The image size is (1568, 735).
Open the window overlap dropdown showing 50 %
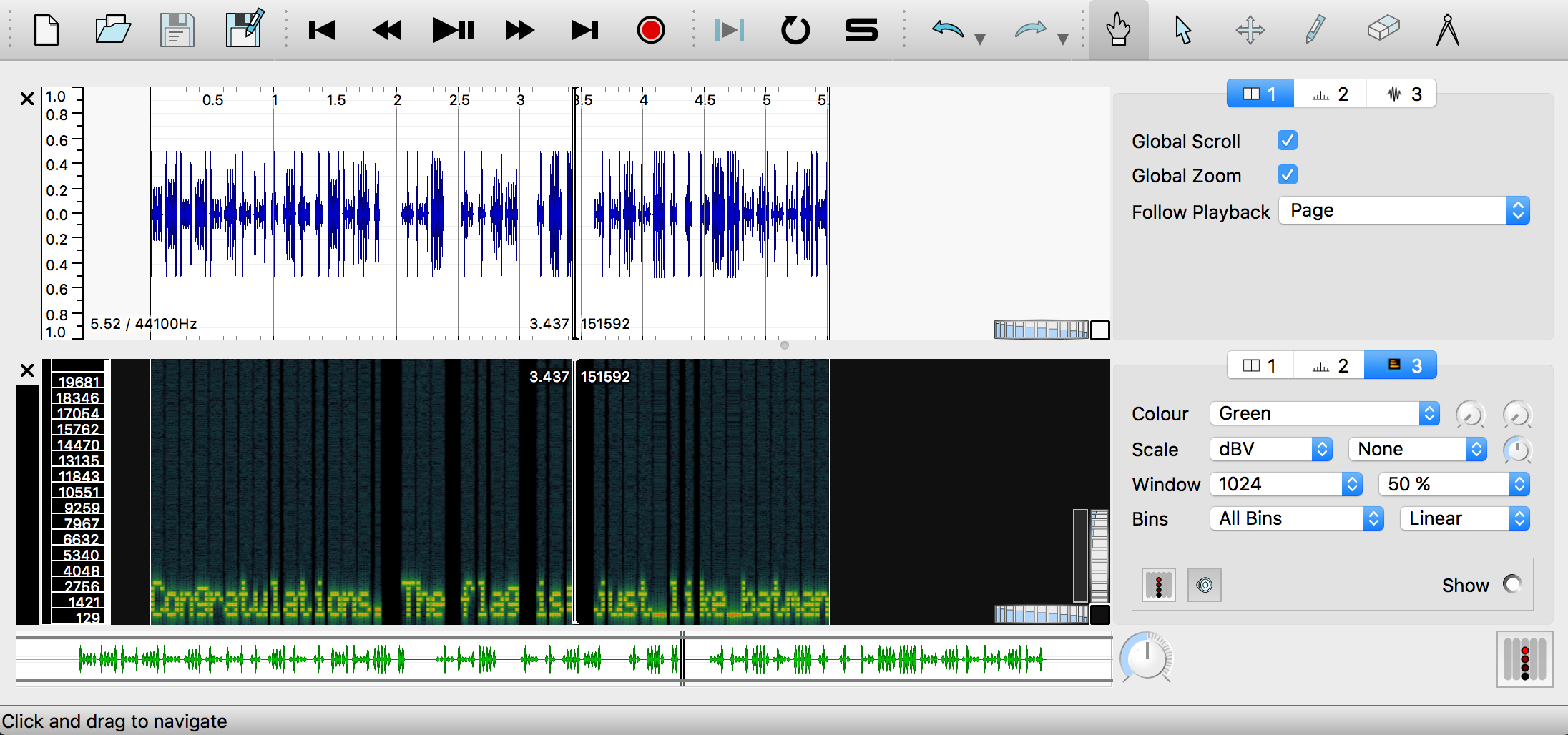tap(1454, 484)
